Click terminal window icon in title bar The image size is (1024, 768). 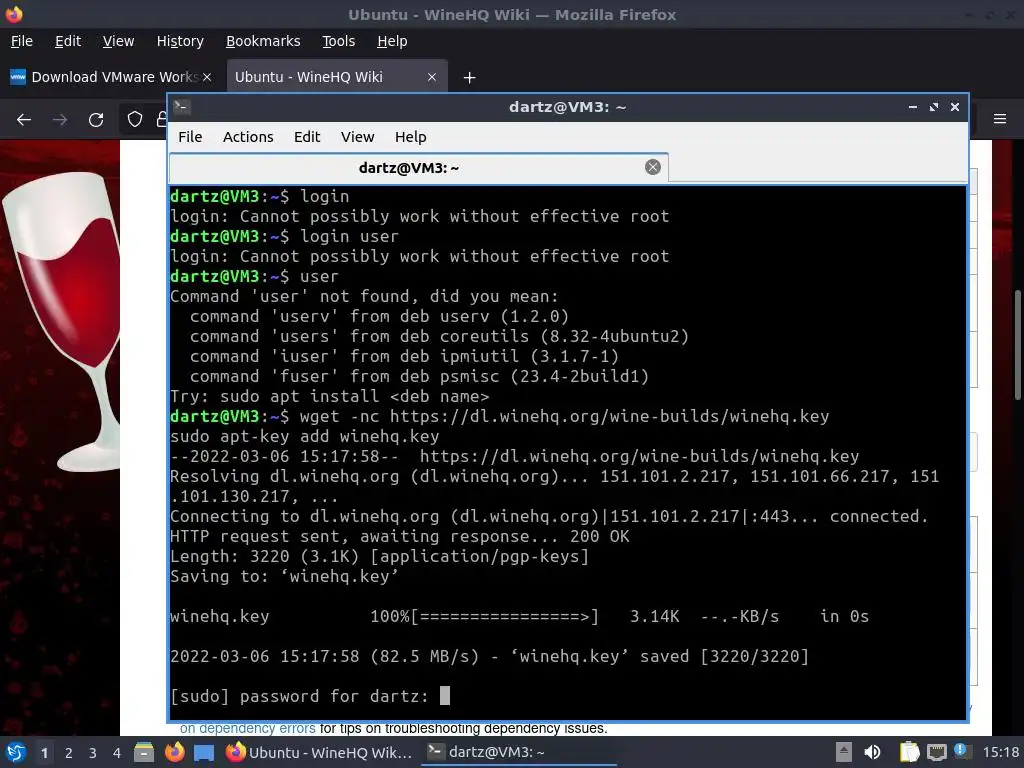[182, 107]
